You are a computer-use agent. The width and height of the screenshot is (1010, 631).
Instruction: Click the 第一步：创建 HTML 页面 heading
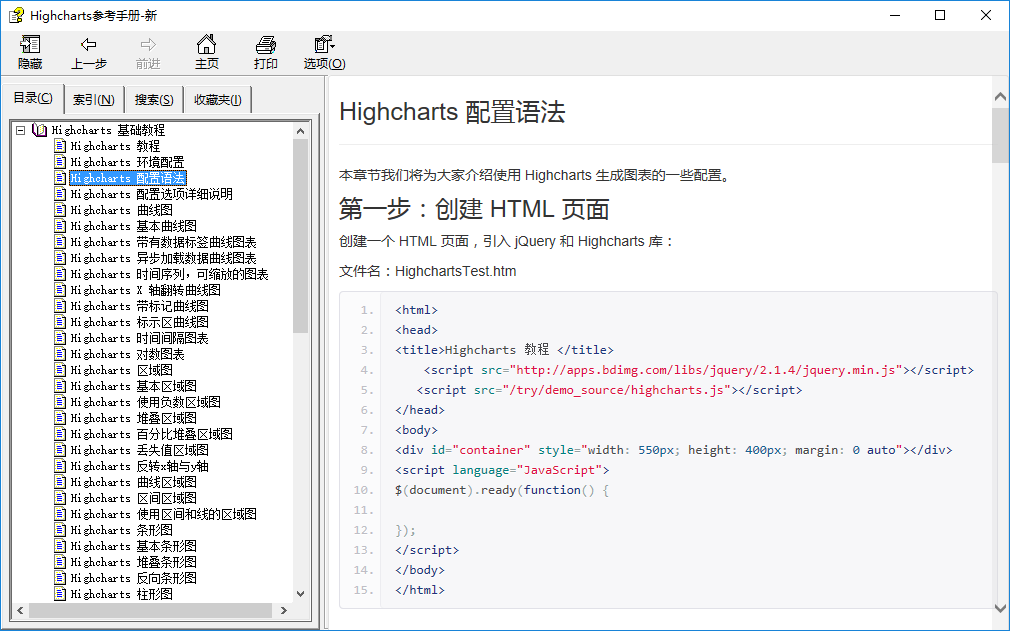click(474, 209)
